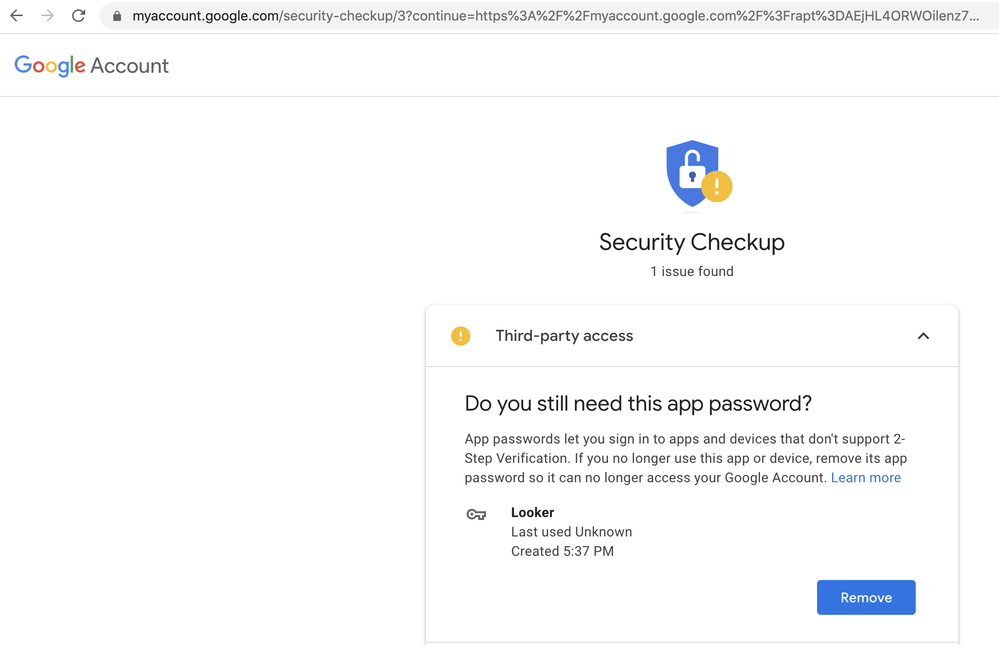Click the yellow warning icon beside Third-party access
The image size is (999, 645).
pos(461,336)
